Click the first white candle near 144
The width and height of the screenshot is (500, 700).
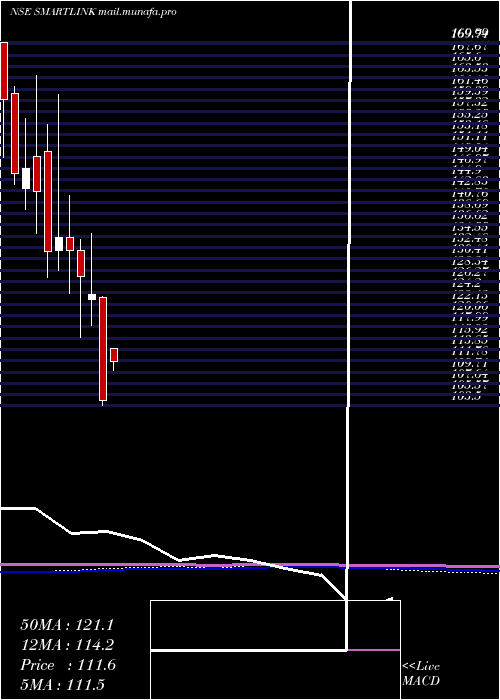click(x=26, y=179)
